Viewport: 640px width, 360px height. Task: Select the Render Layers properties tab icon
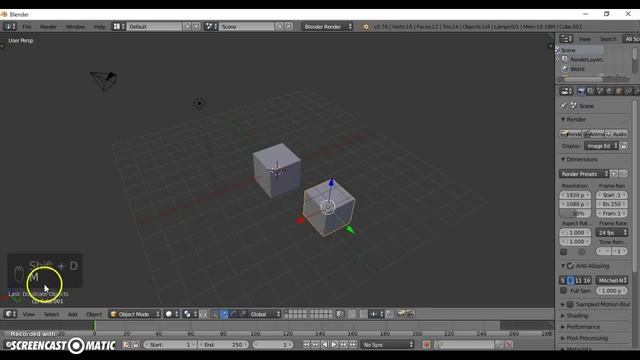[590, 91]
